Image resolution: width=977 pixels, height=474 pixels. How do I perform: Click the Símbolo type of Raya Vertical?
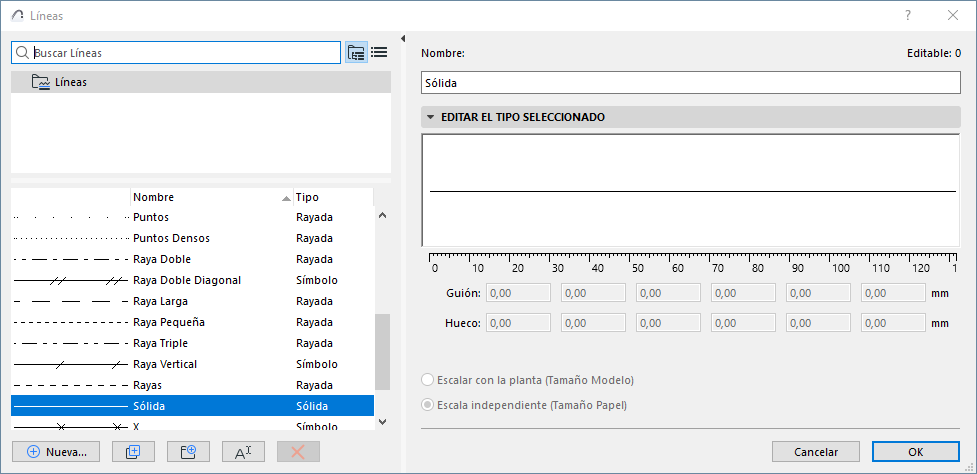coord(317,364)
